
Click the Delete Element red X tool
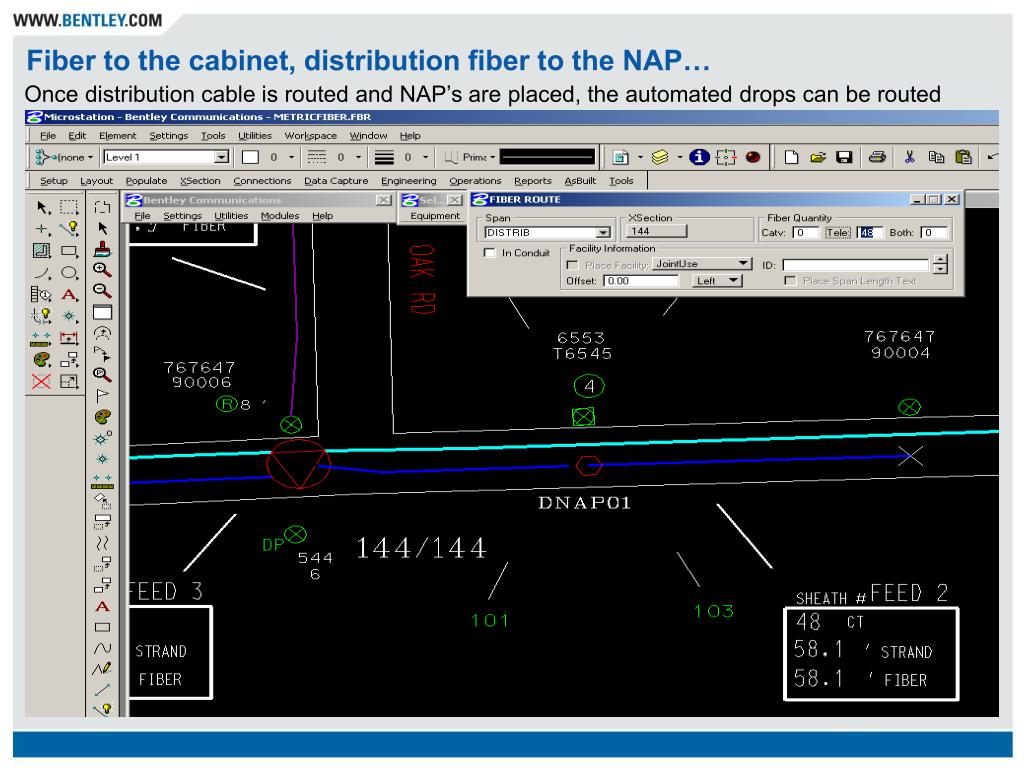pos(41,381)
